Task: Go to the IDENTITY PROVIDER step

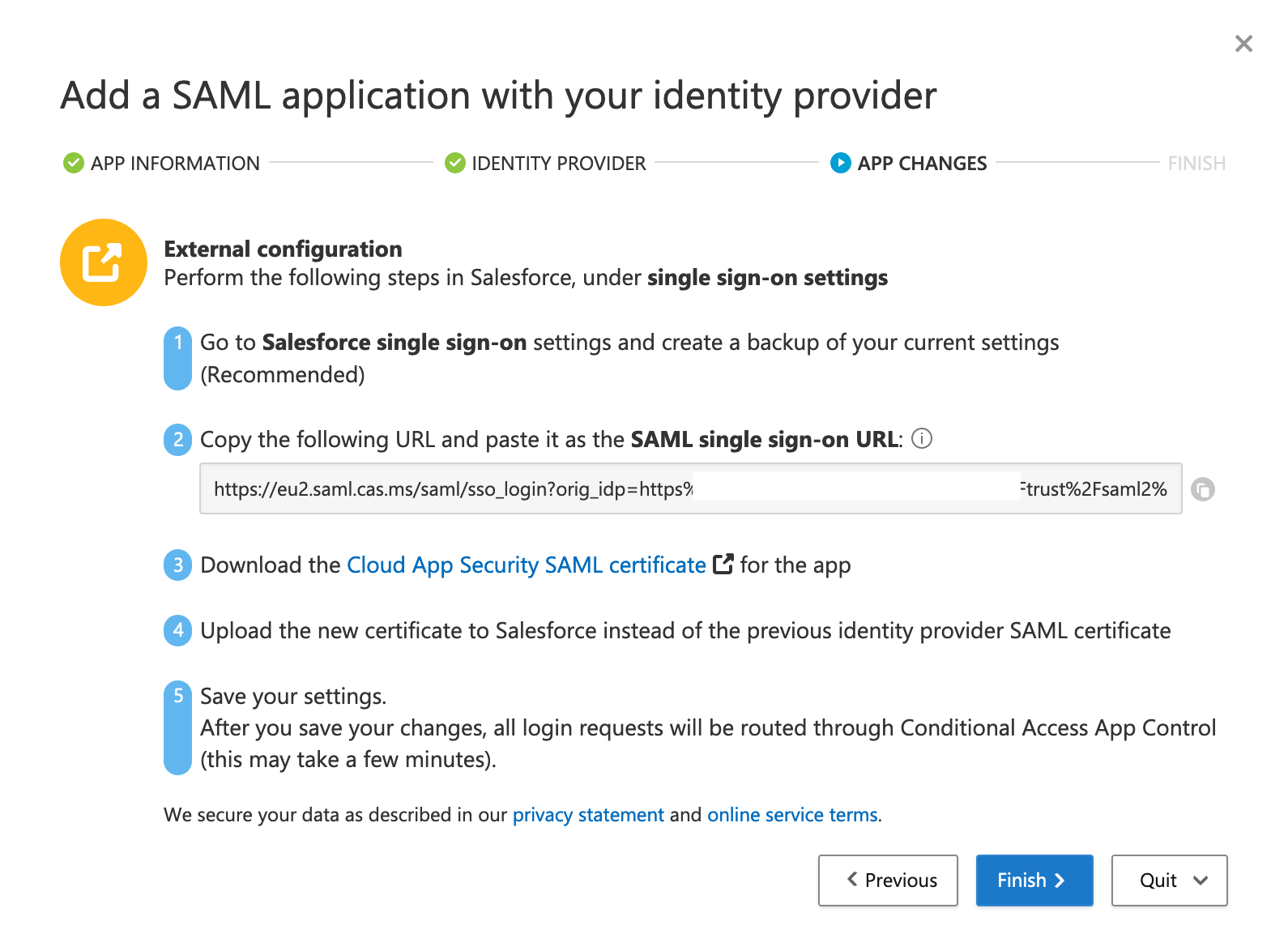Action: [558, 164]
